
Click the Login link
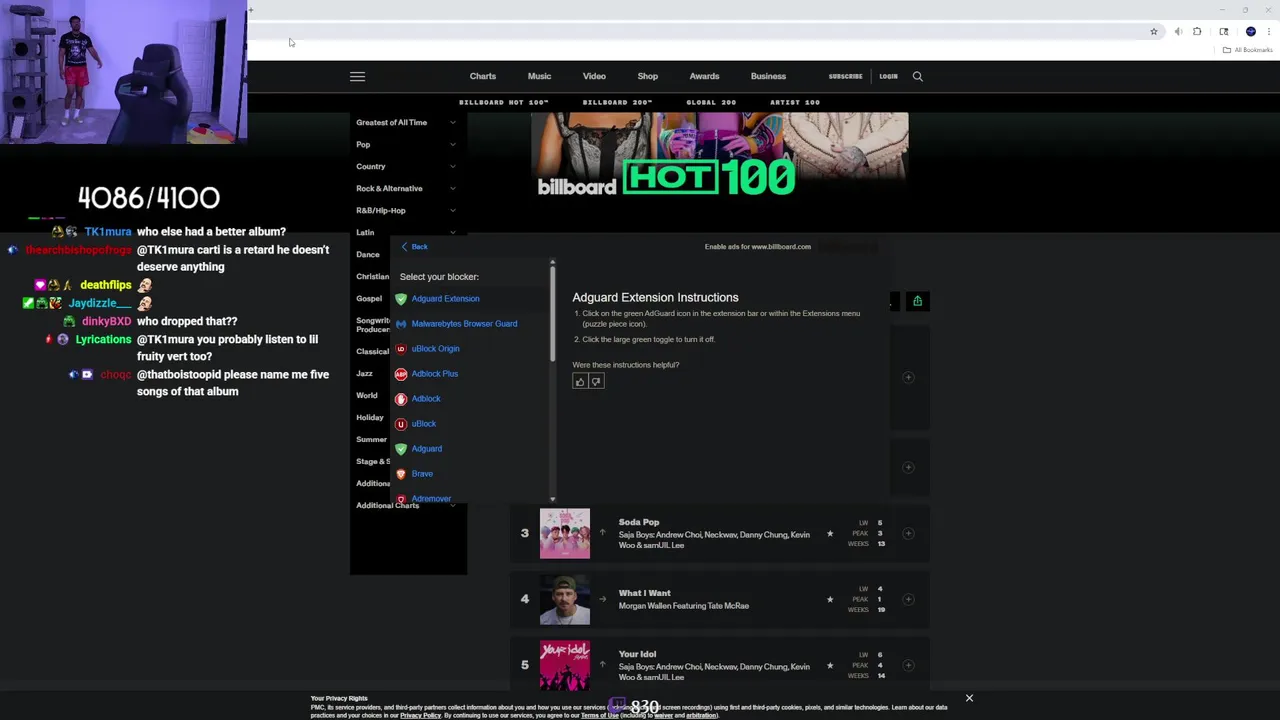tap(888, 76)
